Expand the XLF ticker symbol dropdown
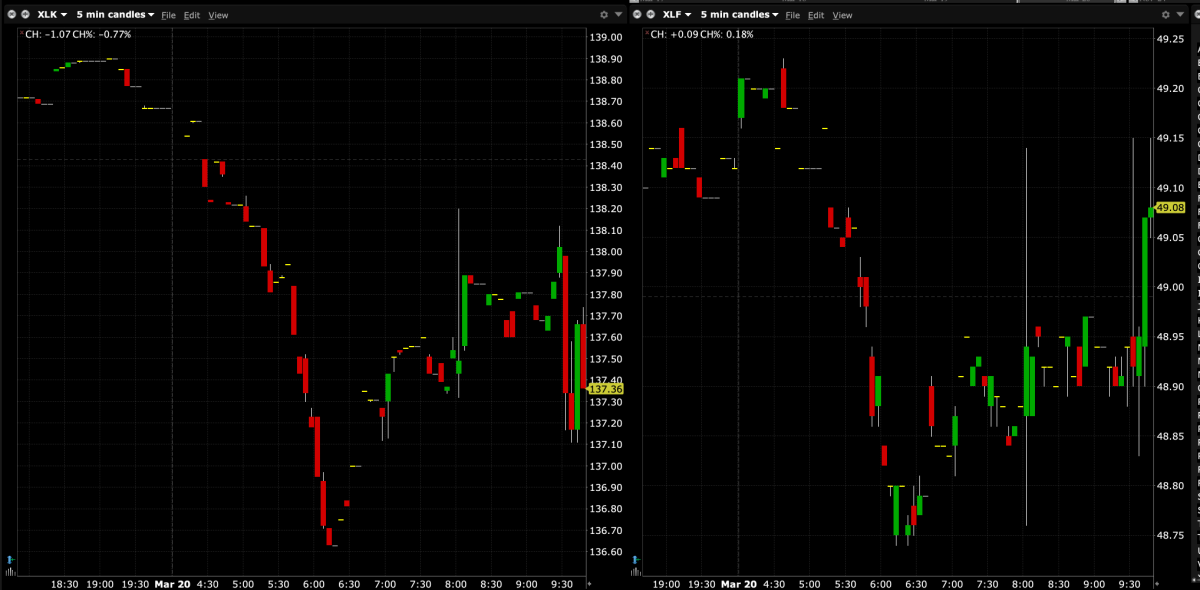Screen dimensions: 1200x590 tap(677, 15)
